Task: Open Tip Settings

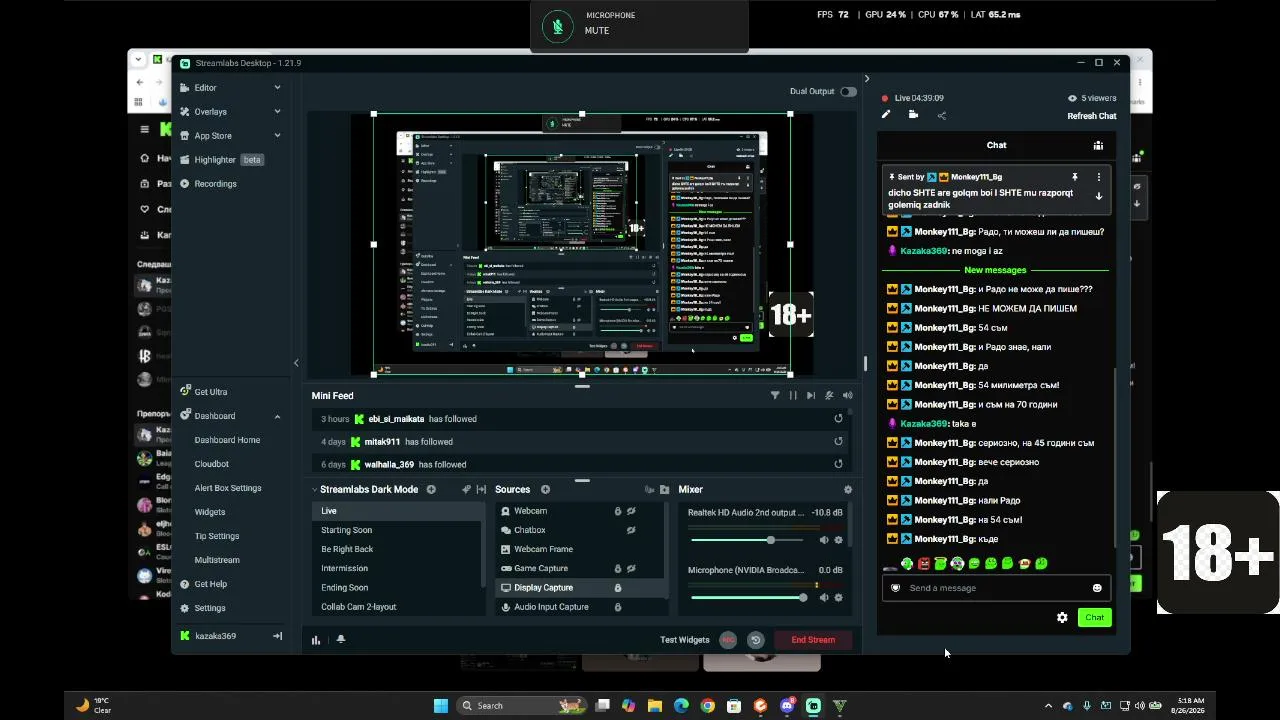Action: click(217, 536)
